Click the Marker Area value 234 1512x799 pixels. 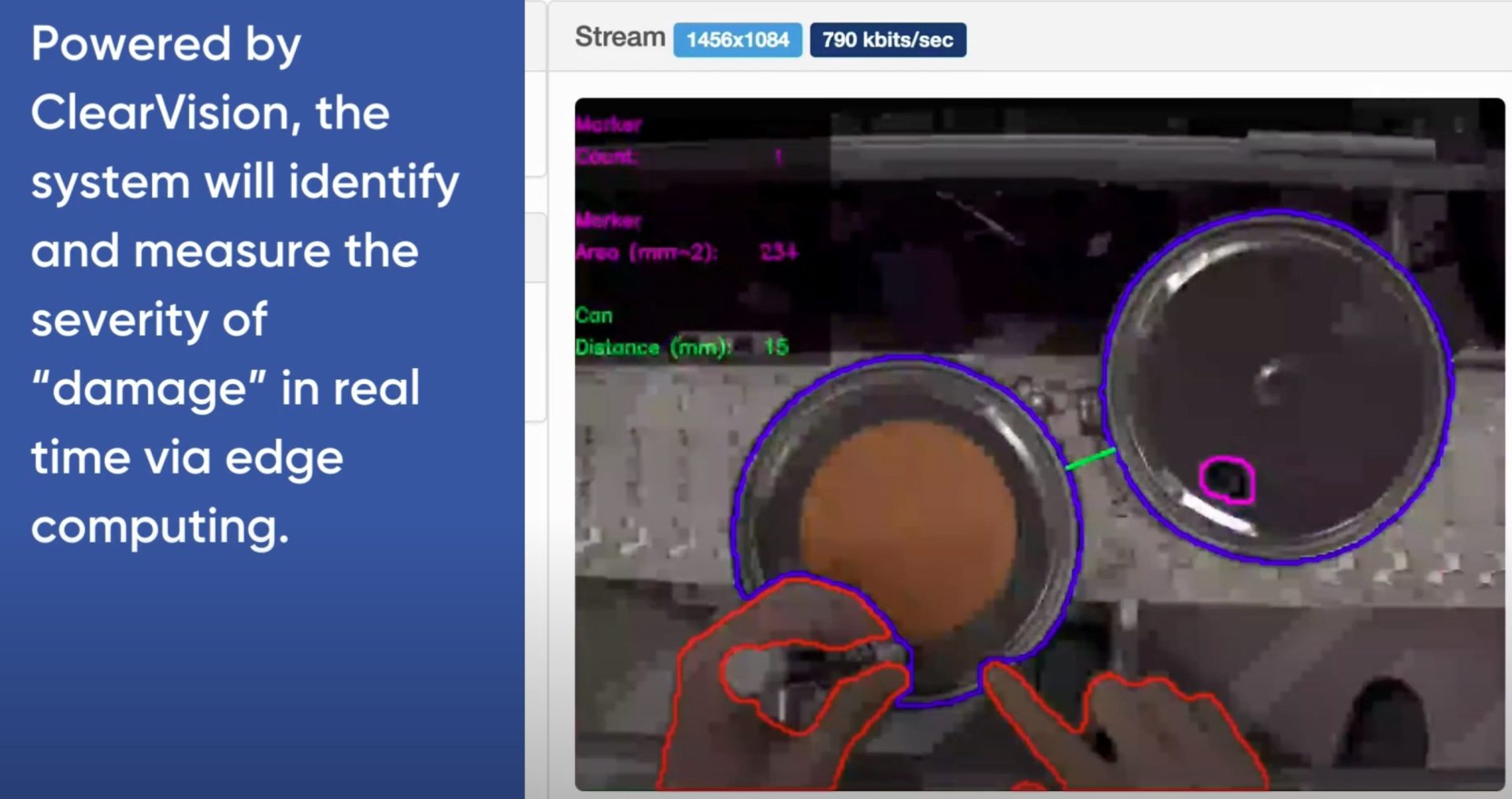point(779,252)
